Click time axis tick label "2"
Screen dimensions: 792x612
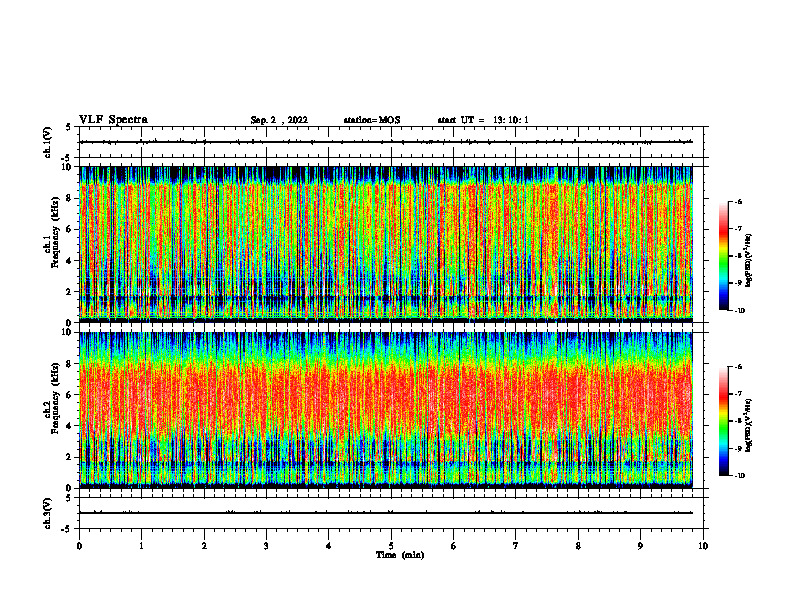tap(204, 546)
